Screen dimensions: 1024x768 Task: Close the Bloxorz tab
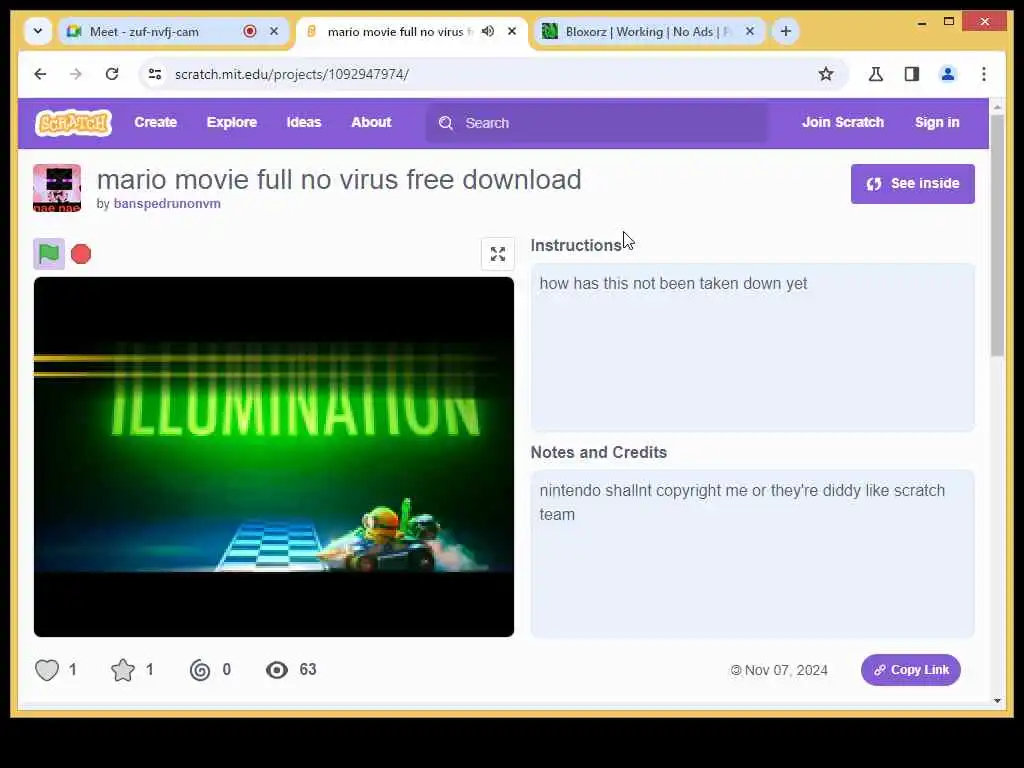pos(750,31)
